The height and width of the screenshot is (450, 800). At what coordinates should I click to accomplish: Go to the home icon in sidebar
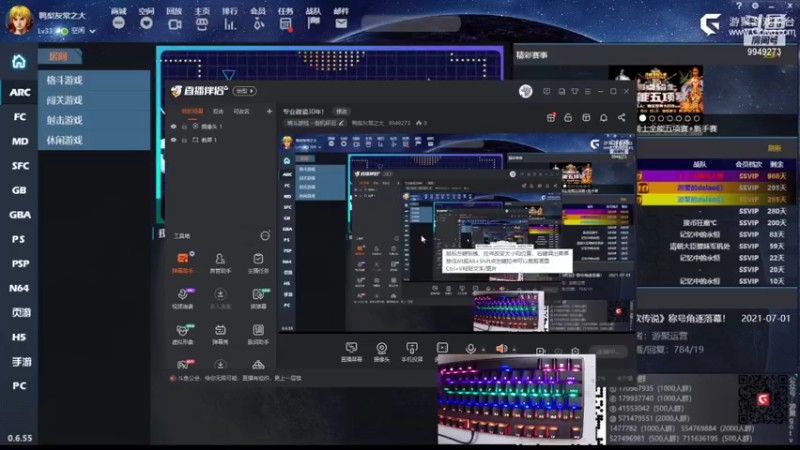point(19,62)
